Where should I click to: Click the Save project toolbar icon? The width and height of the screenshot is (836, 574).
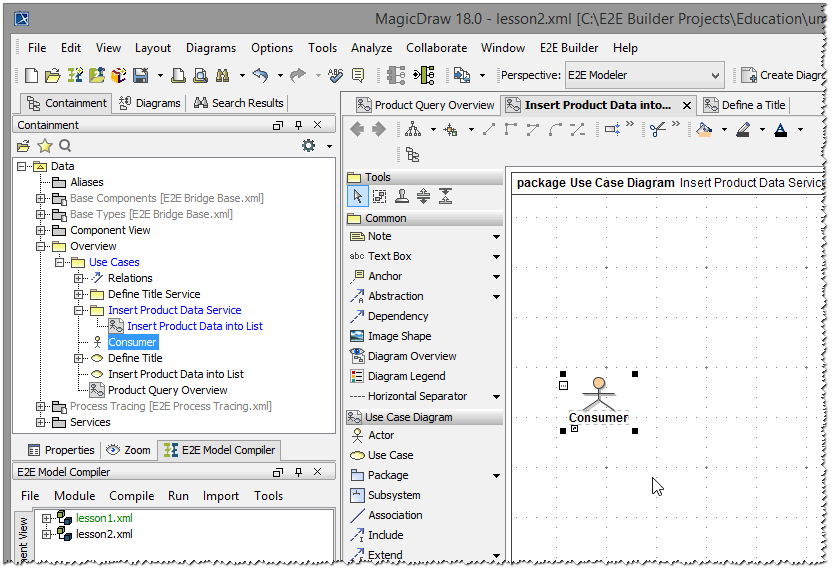(x=141, y=75)
